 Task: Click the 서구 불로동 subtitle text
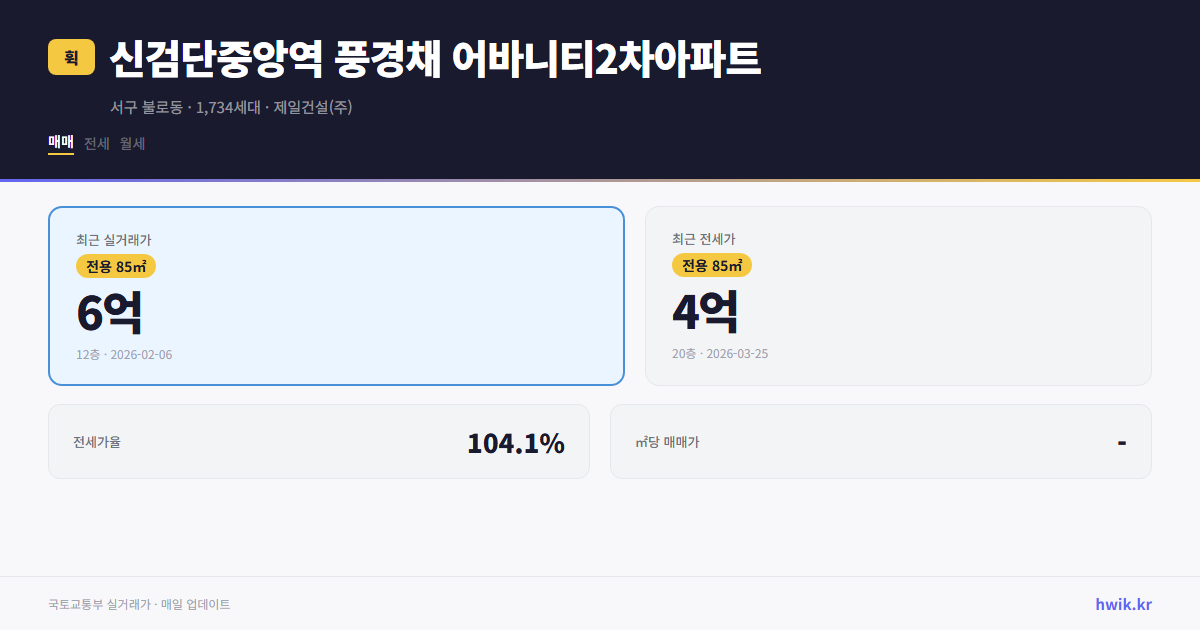click(144, 106)
